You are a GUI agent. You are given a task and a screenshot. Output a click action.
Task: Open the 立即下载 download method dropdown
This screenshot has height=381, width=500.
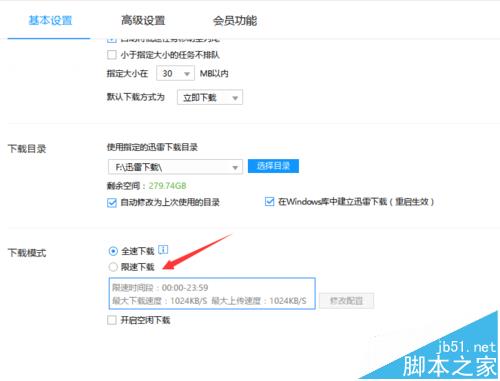(x=210, y=98)
